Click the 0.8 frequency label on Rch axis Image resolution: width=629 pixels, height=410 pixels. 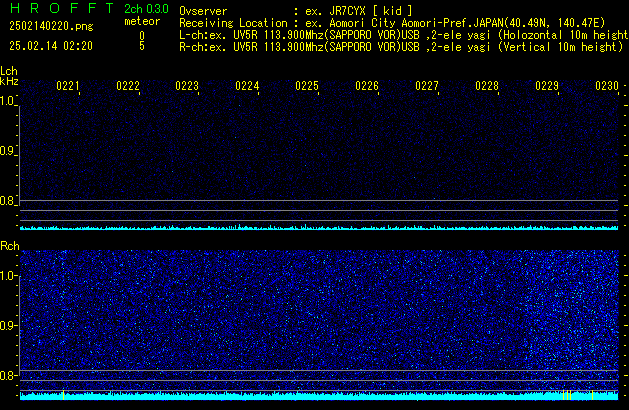[7, 375]
